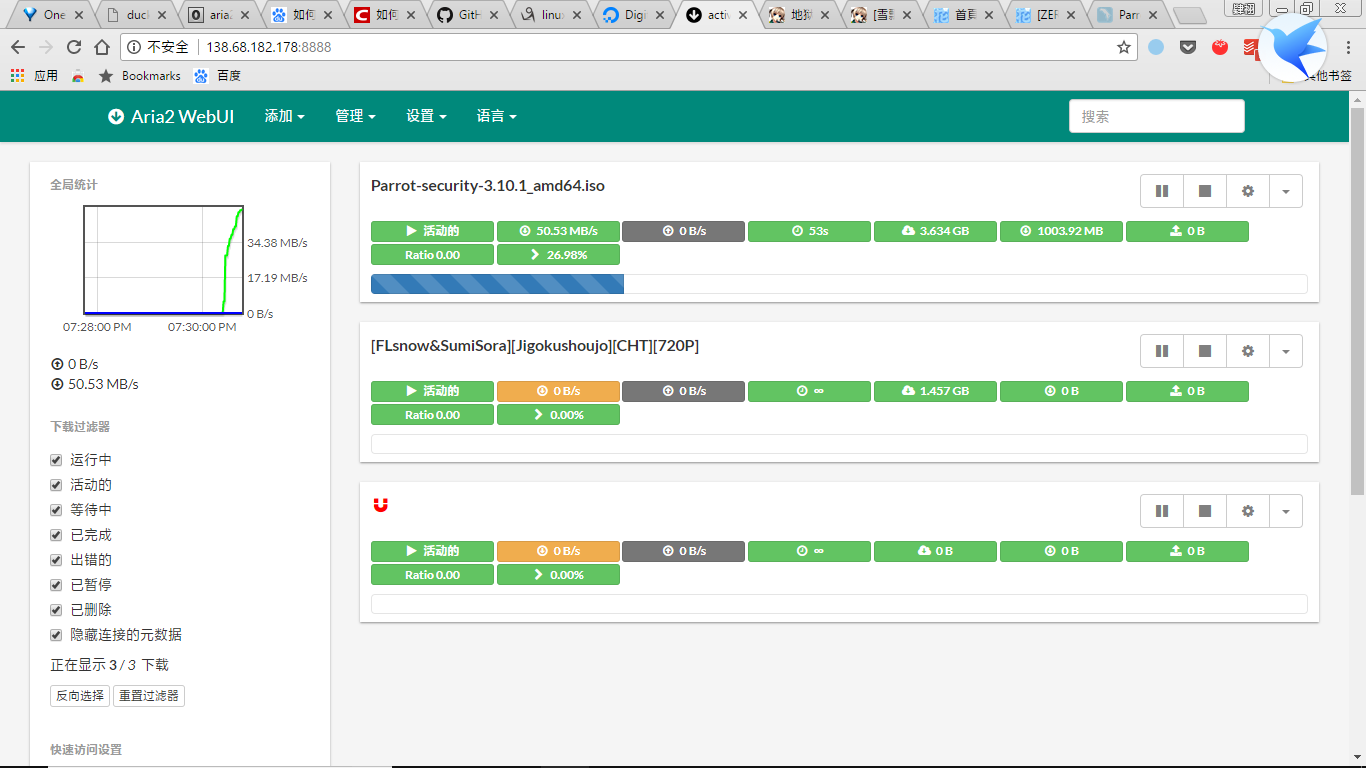Toggle the 运行中 filter checkbox
The image size is (1366, 768).
click(x=57, y=460)
